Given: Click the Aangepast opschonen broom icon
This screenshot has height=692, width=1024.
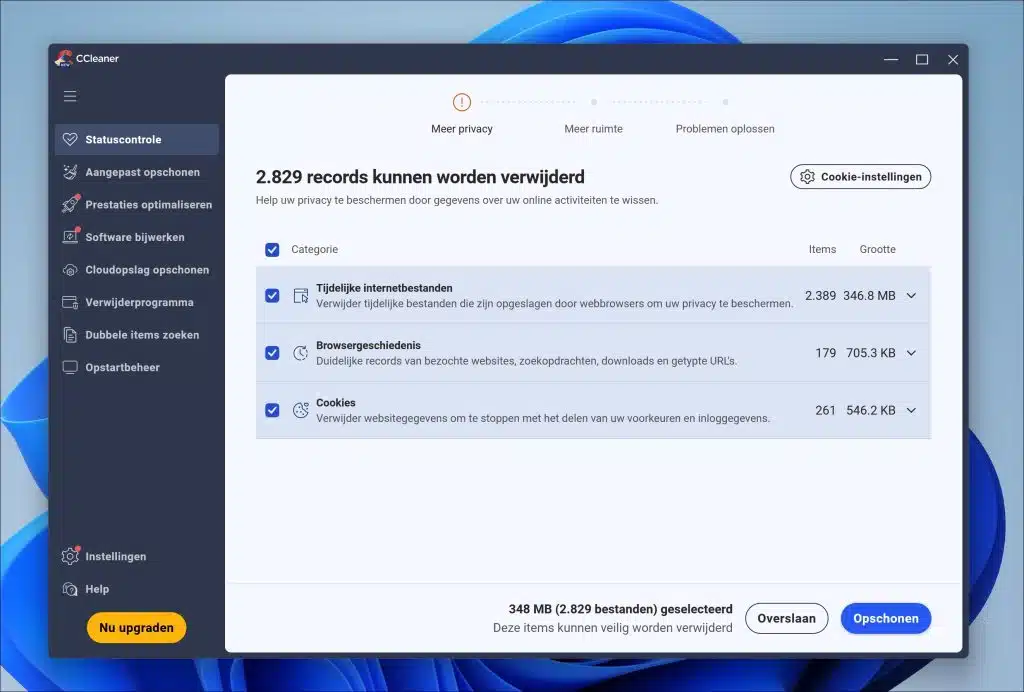Looking at the screenshot, I should click(x=70, y=172).
